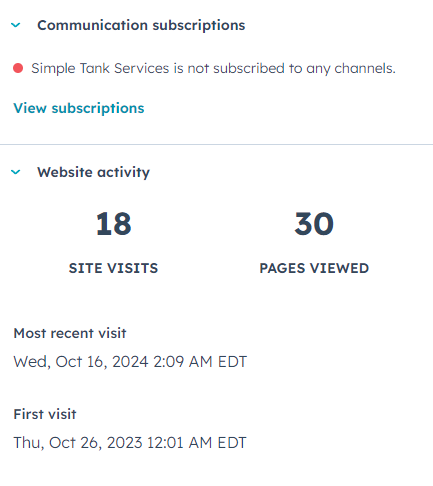Click the not subscribed to any channels message

click(213, 69)
